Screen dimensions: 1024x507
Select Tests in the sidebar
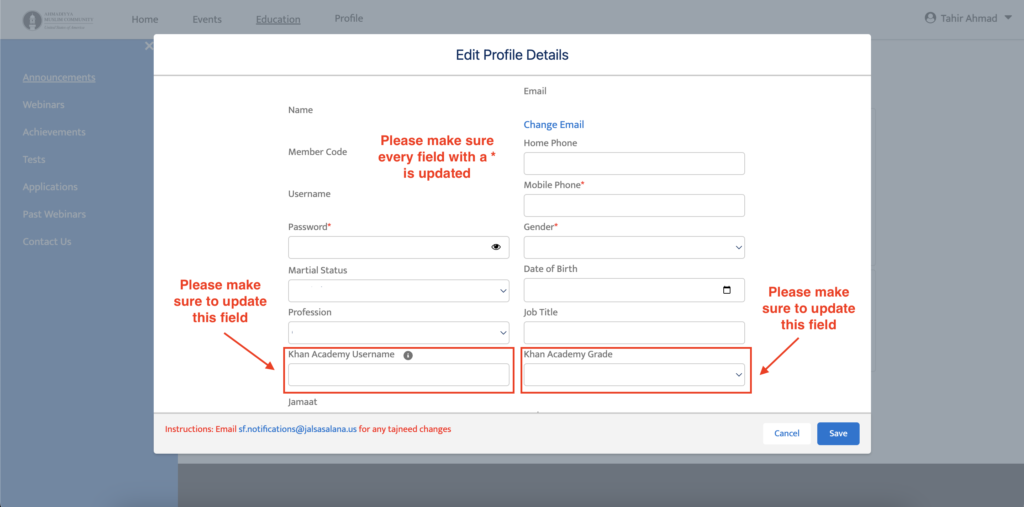(x=34, y=159)
